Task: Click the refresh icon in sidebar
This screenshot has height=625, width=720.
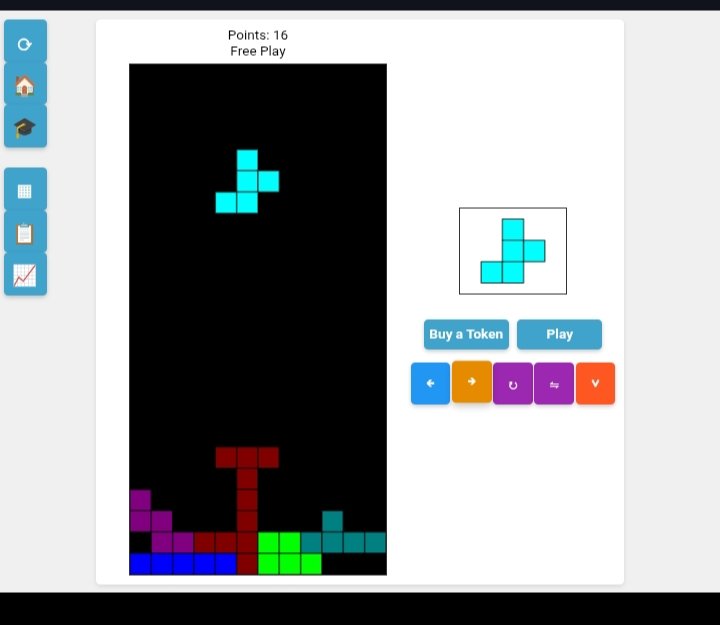Action: point(25,41)
